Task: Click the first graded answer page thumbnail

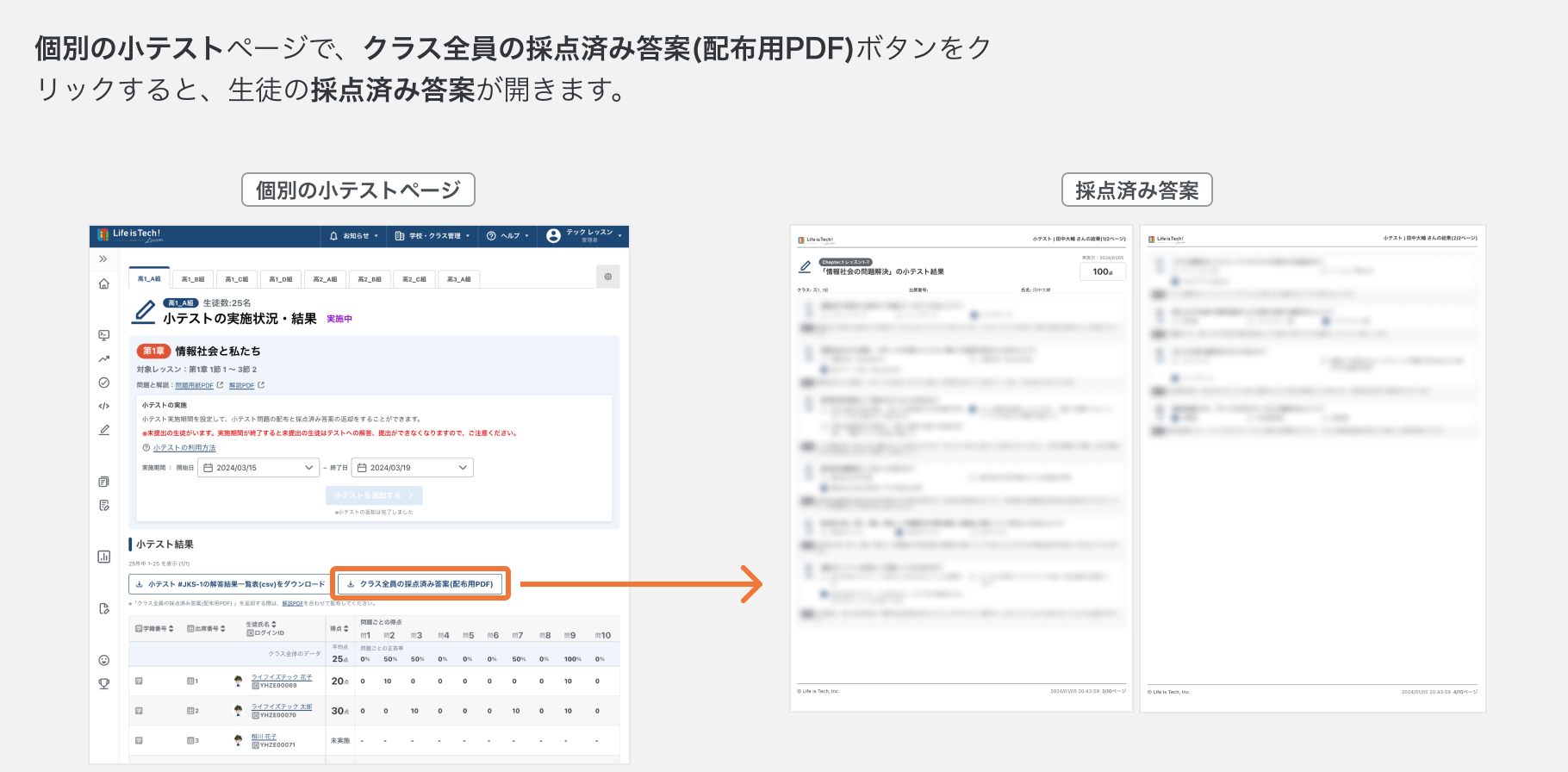Action: coord(961,469)
